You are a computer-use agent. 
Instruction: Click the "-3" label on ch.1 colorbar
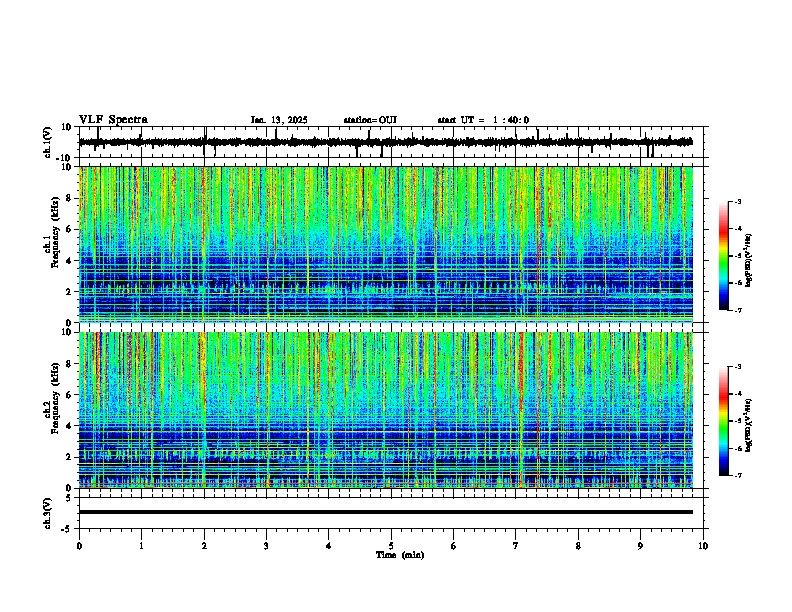pyautogui.click(x=737, y=201)
